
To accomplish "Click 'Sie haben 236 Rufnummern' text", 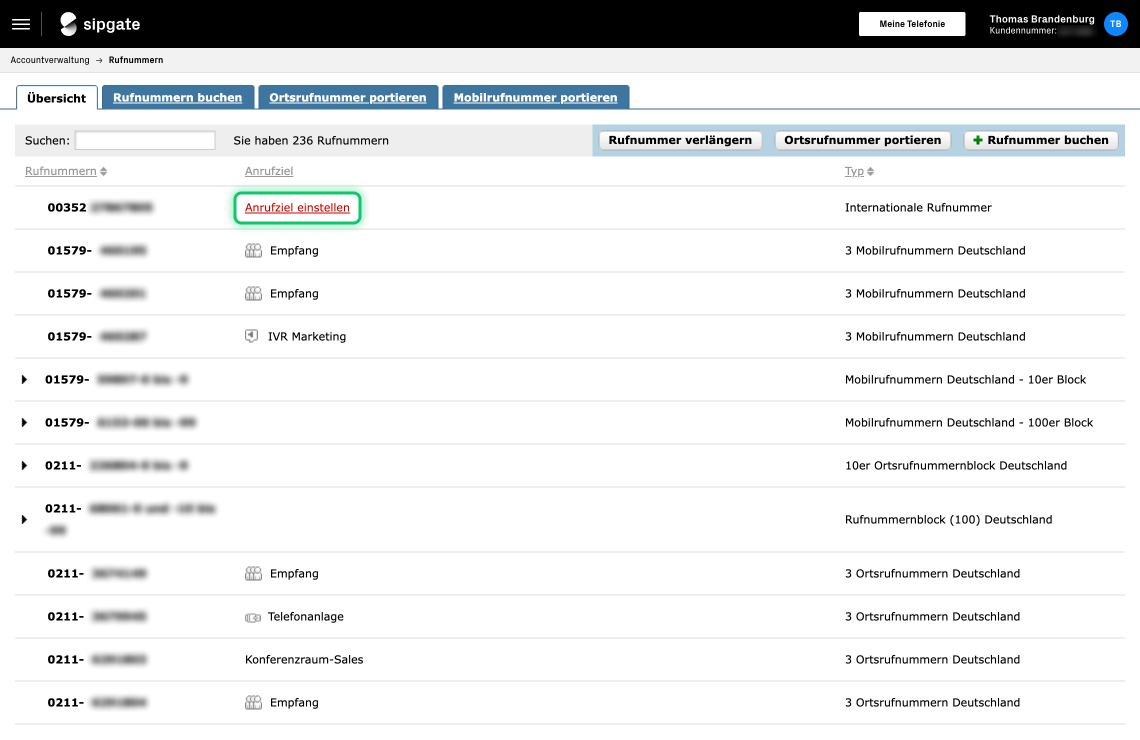I will point(311,140).
